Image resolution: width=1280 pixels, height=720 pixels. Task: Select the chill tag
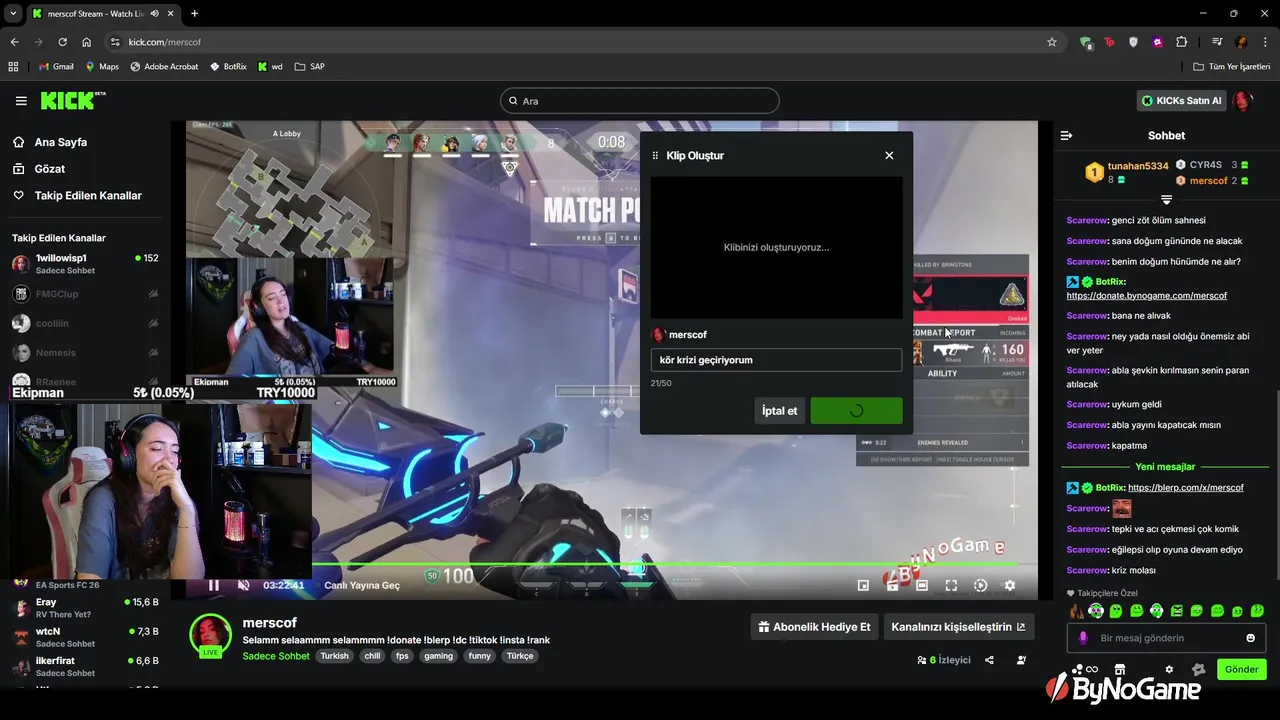click(x=372, y=656)
